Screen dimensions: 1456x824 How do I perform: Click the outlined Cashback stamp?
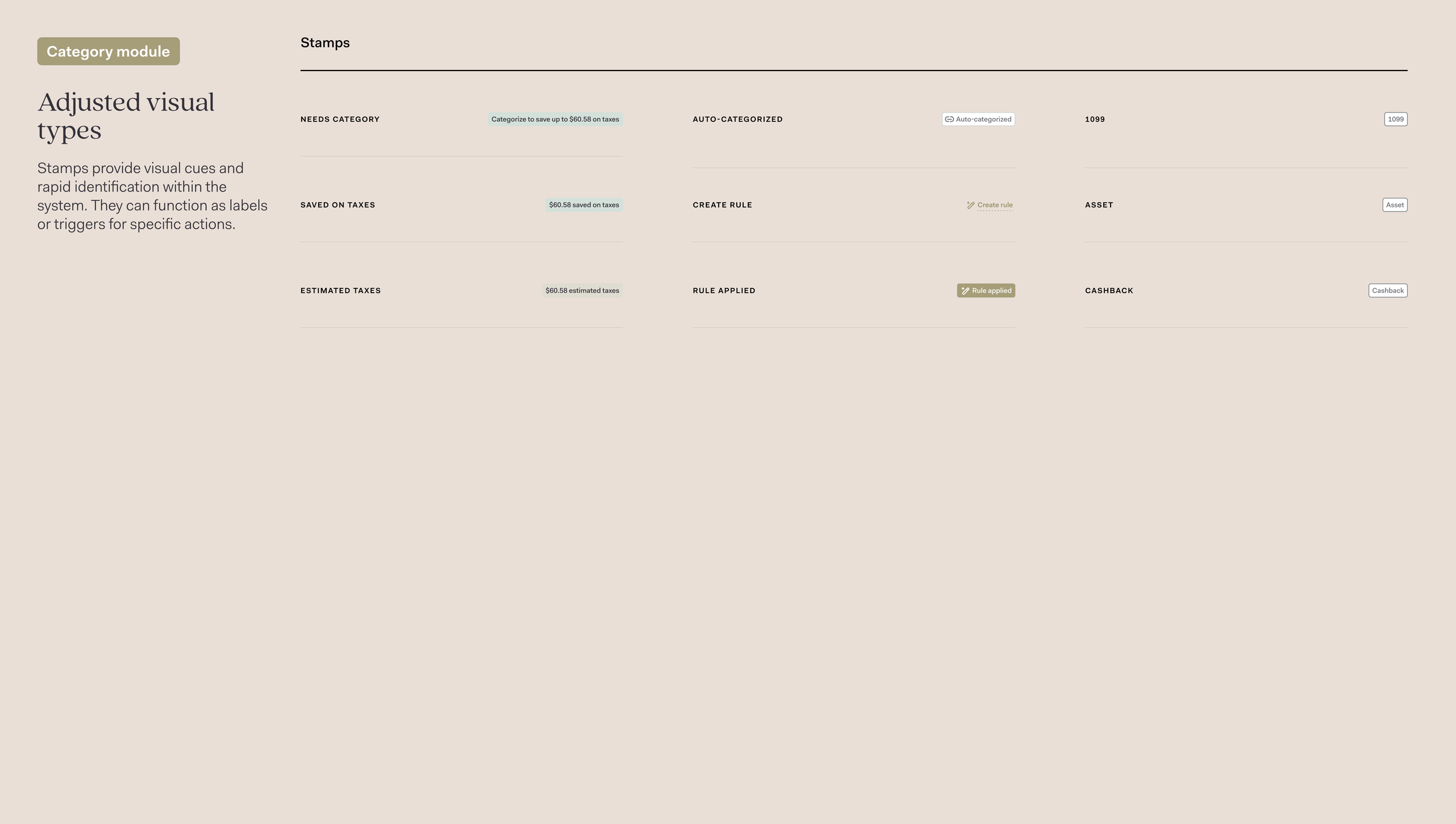[1387, 291]
